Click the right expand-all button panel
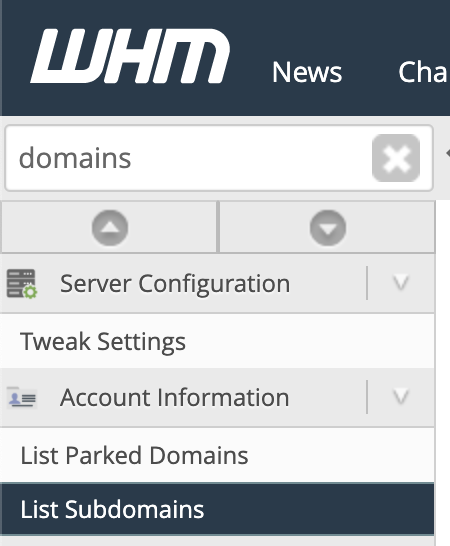This screenshot has height=546, width=450. [327, 227]
